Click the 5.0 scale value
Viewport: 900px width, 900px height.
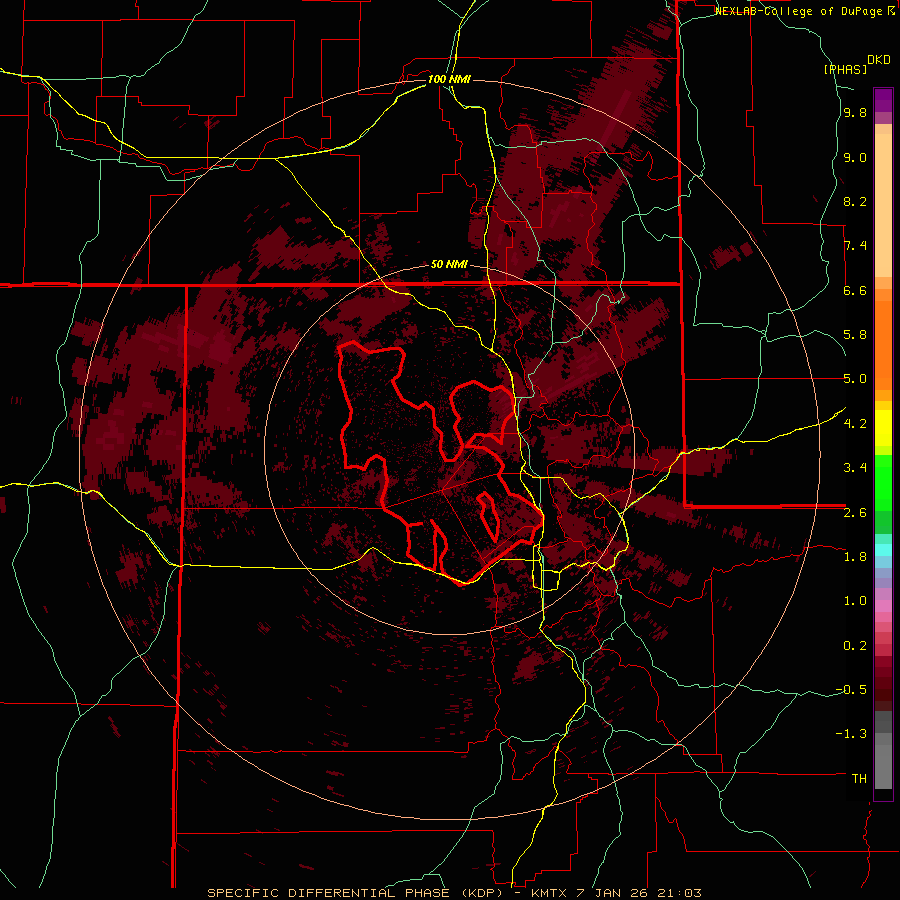click(855, 379)
